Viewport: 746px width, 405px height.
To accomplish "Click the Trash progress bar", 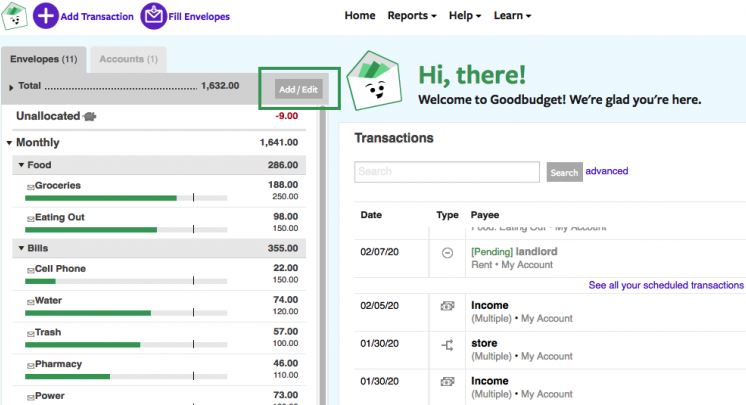I will [126, 345].
